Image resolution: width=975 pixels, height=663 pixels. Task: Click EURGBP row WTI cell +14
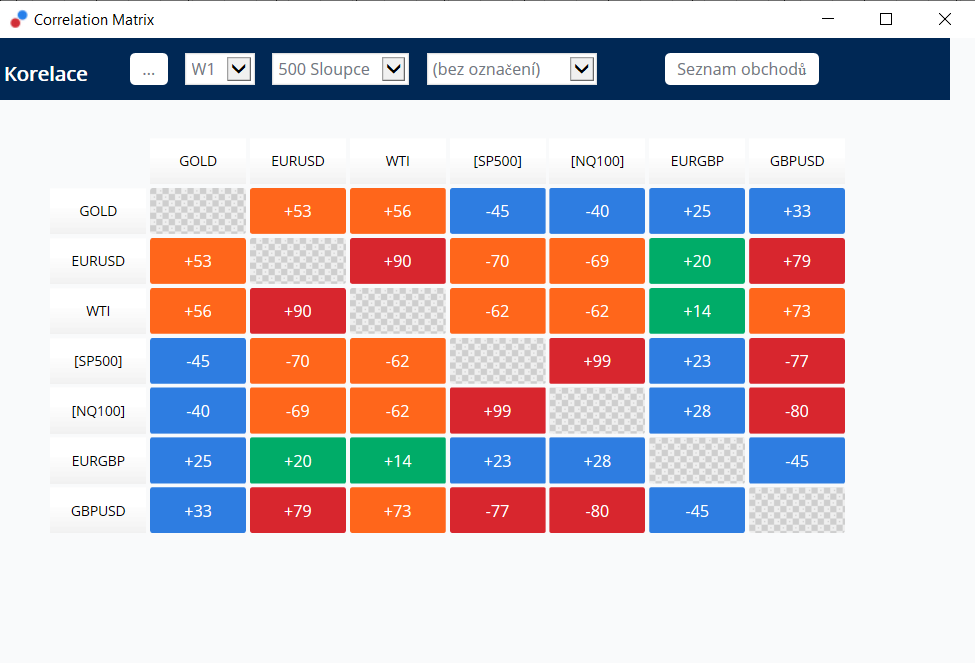tap(397, 461)
